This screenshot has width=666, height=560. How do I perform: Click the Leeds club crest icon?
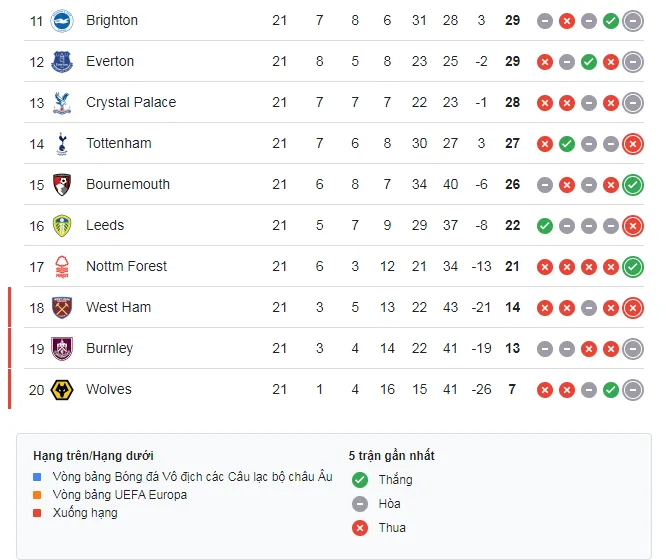[x=62, y=225]
